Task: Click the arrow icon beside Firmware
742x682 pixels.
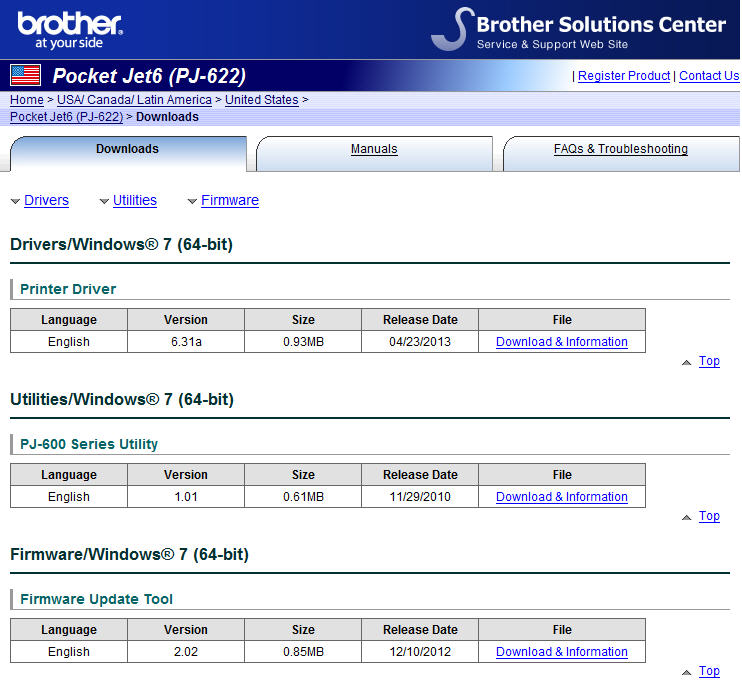Action: [192, 202]
